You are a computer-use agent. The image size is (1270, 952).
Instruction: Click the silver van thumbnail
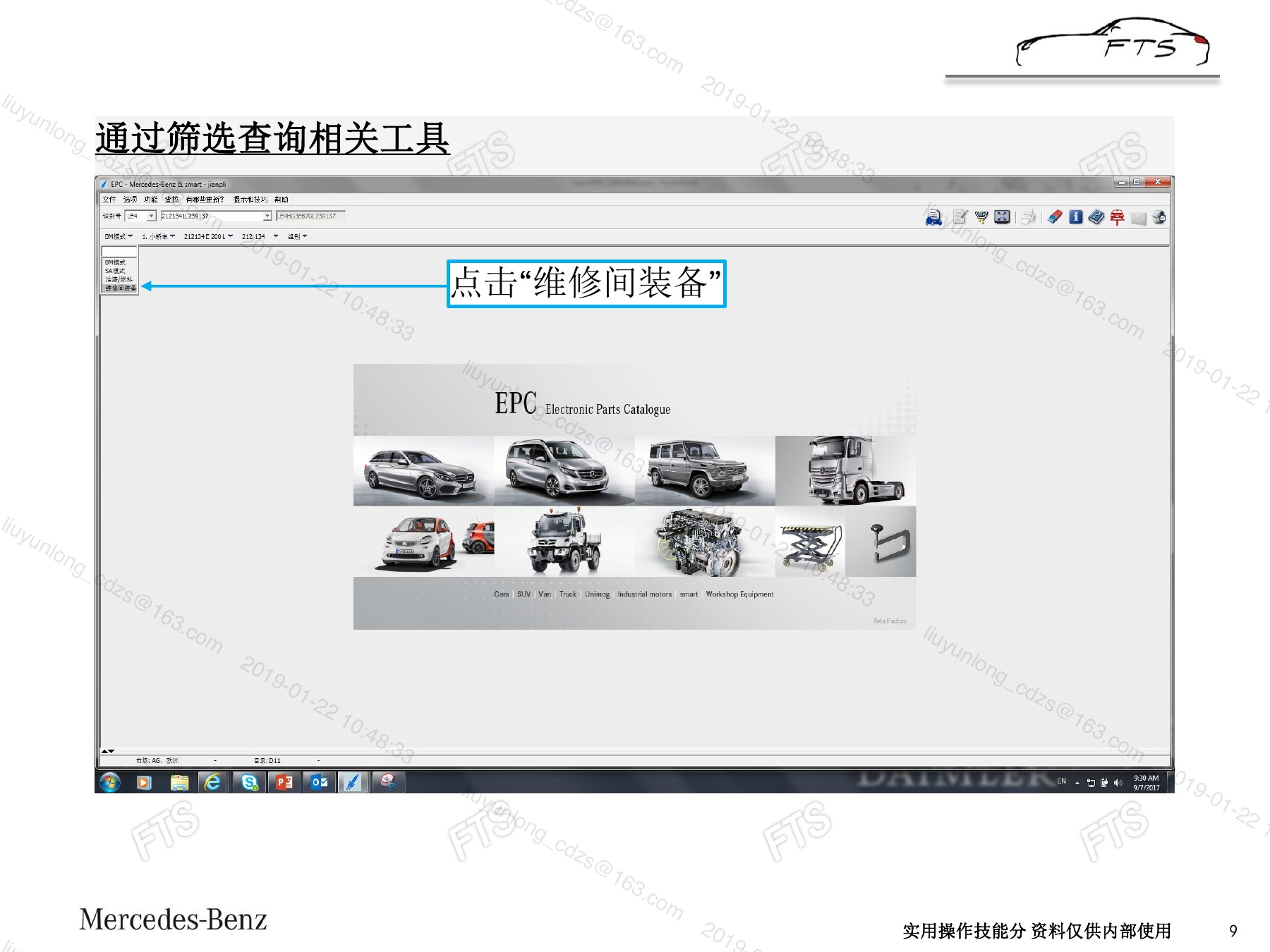pyautogui.click(x=564, y=470)
